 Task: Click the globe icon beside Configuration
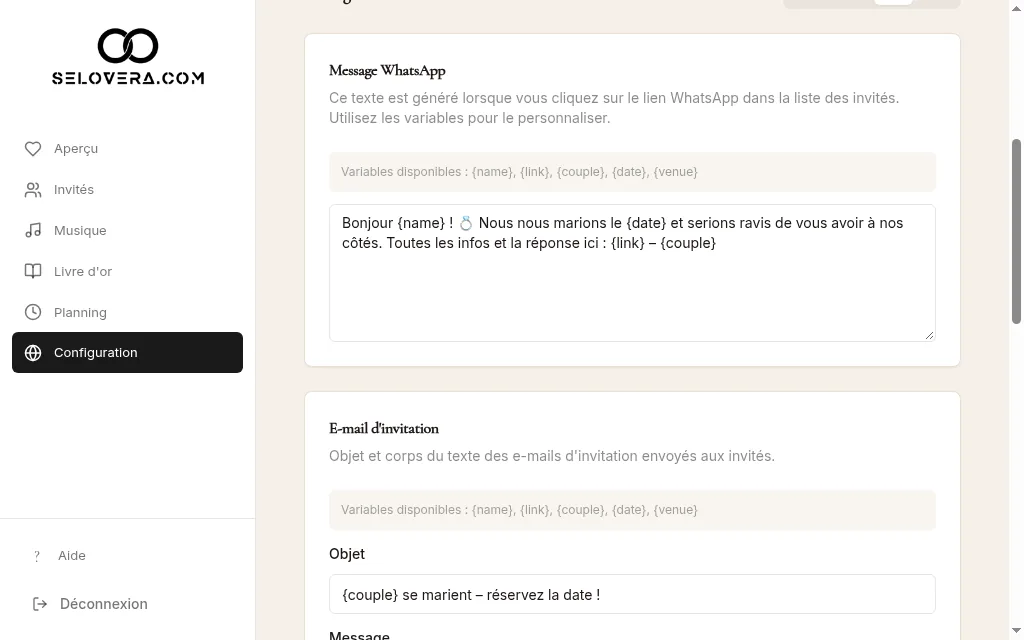tap(33, 353)
